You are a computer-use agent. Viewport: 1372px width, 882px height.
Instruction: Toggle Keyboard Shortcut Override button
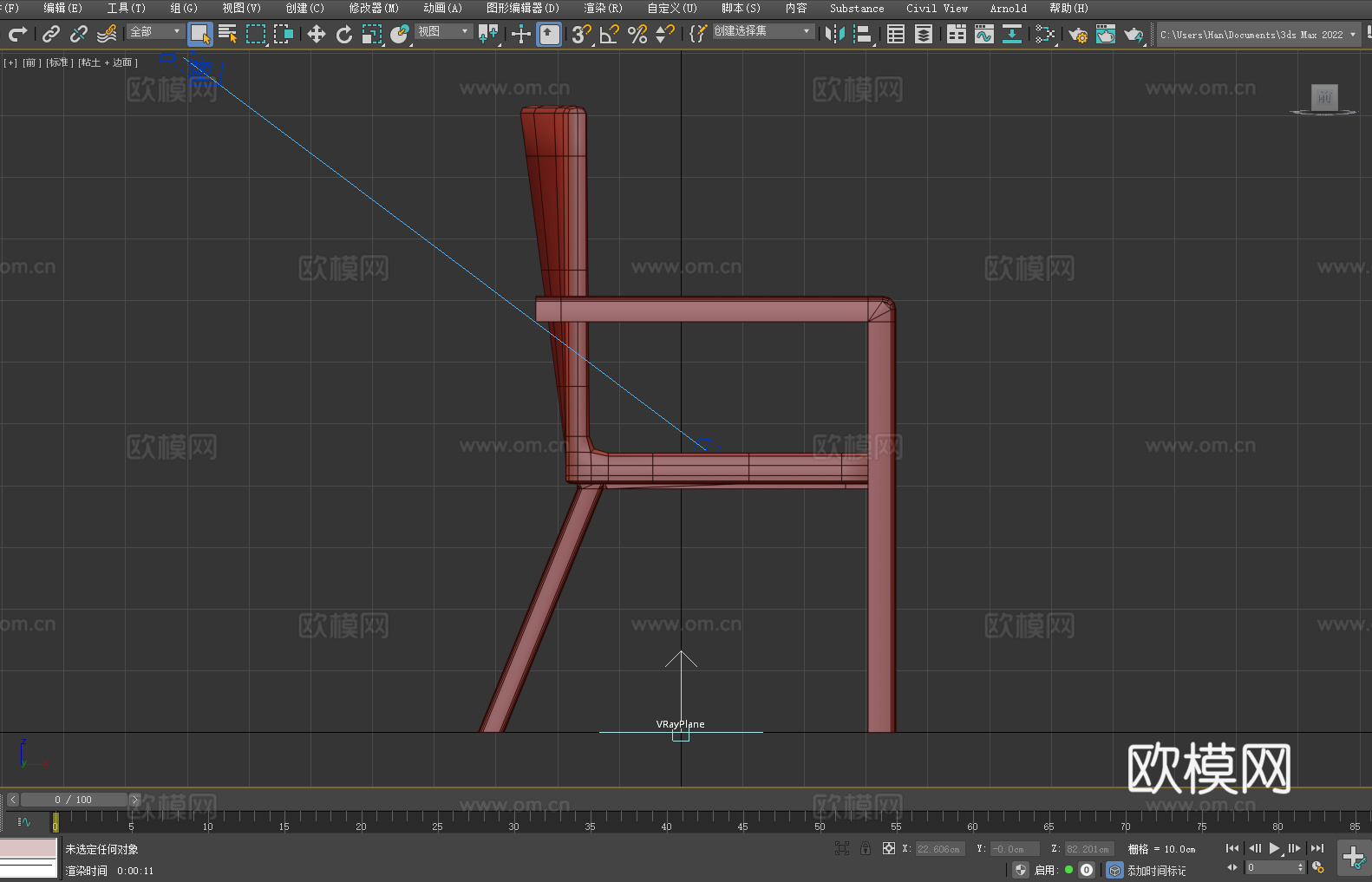pyautogui.click(x=549, y=34)
